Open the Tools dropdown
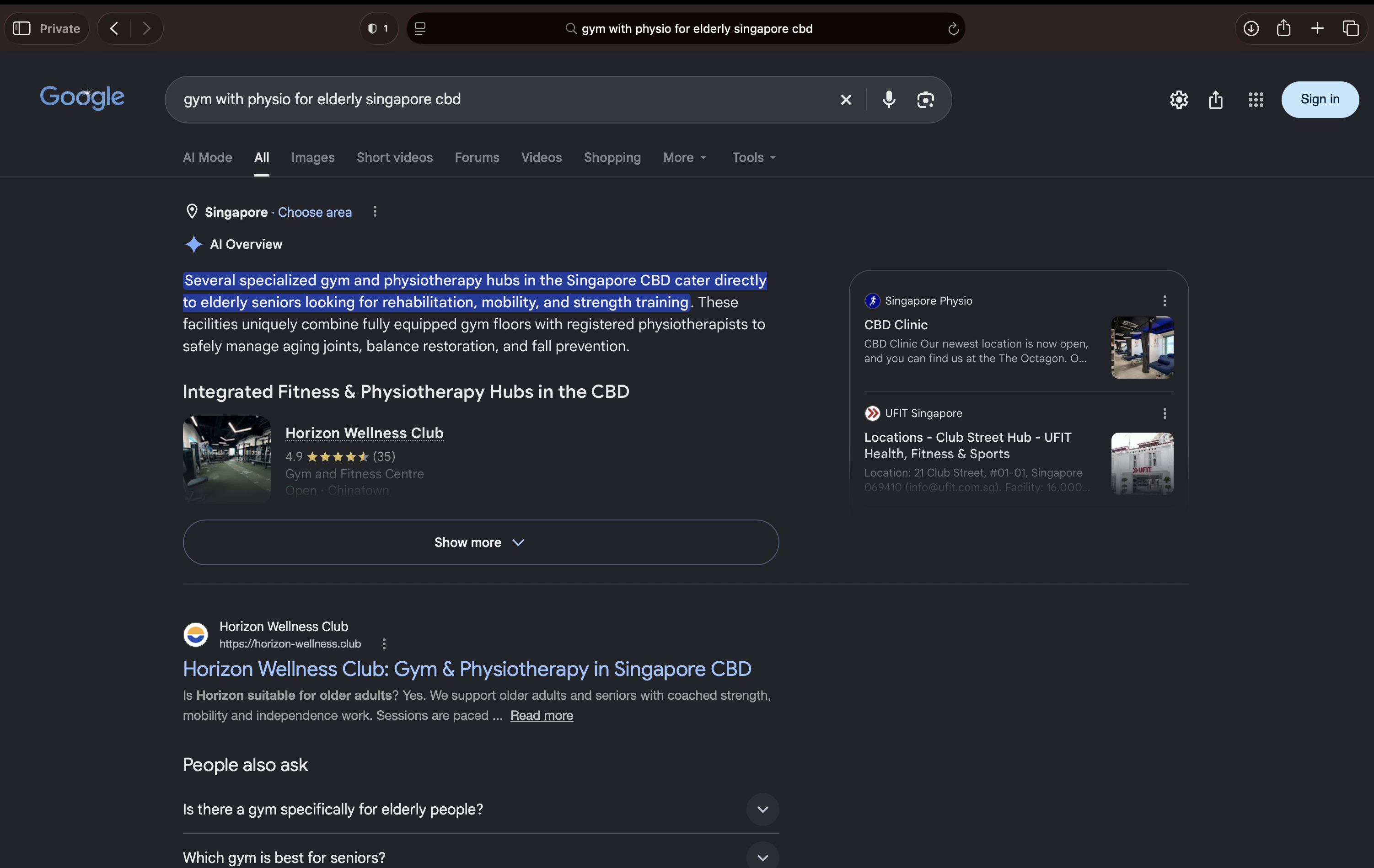1374x868 pixels. click(754, 157)
